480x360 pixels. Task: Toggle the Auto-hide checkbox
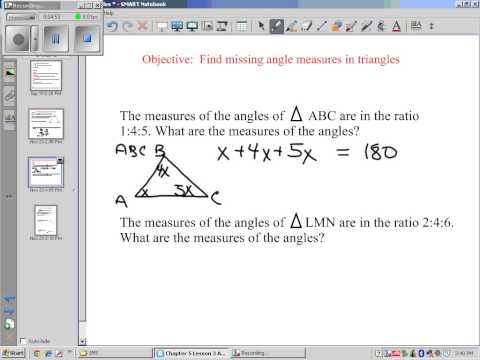click(23, 341)
